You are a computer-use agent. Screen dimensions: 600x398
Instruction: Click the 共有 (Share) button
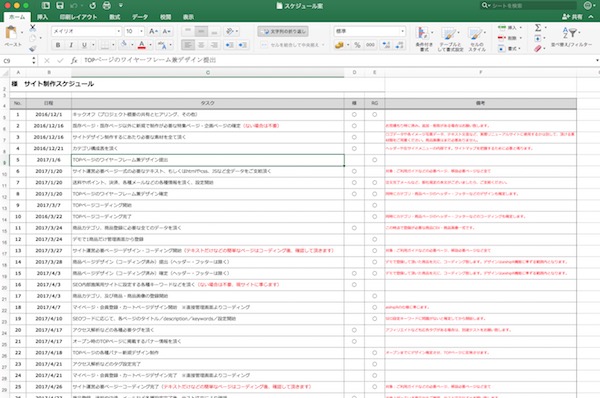[572, 17]
